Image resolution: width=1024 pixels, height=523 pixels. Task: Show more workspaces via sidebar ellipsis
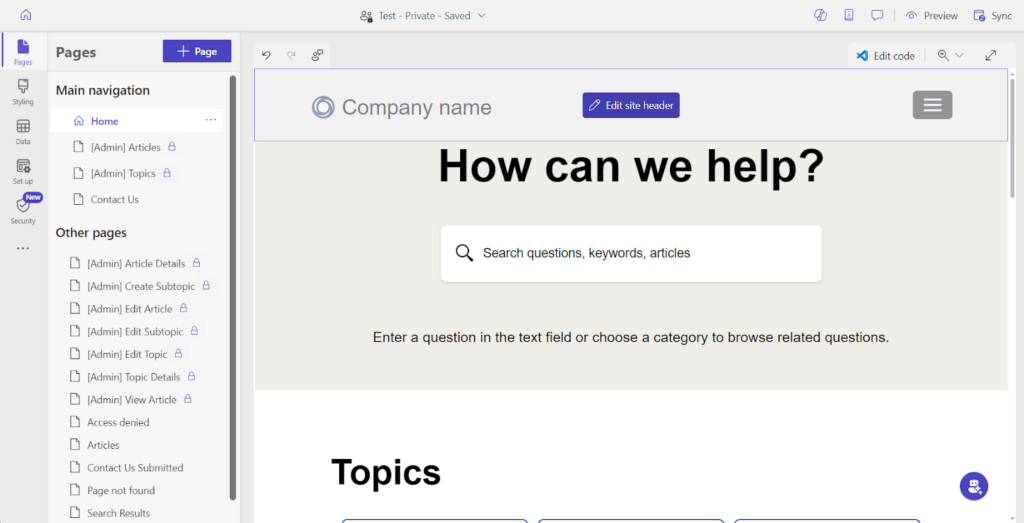click(x=23, y=249)
